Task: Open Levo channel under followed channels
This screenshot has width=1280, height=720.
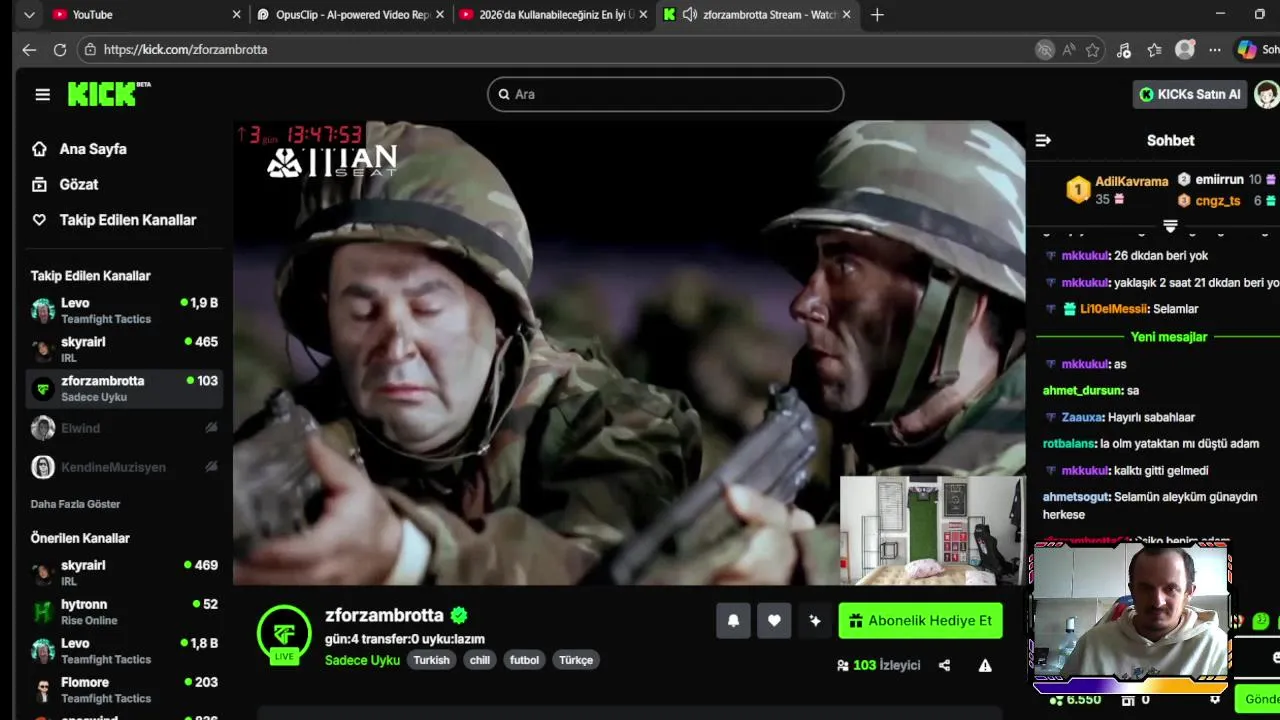Action: 124,310
